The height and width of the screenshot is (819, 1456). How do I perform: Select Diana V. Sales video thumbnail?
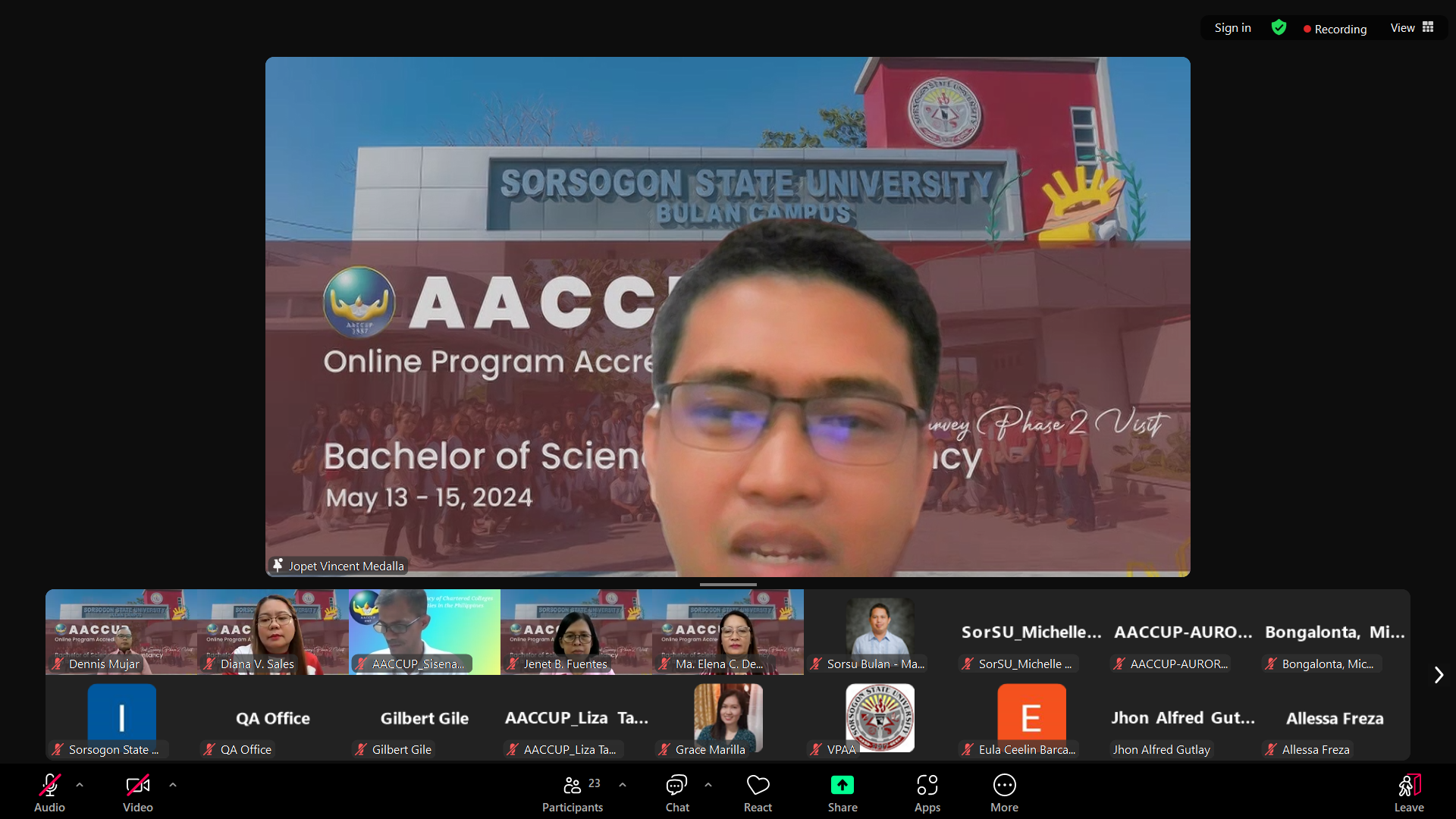tap(273, 632)
